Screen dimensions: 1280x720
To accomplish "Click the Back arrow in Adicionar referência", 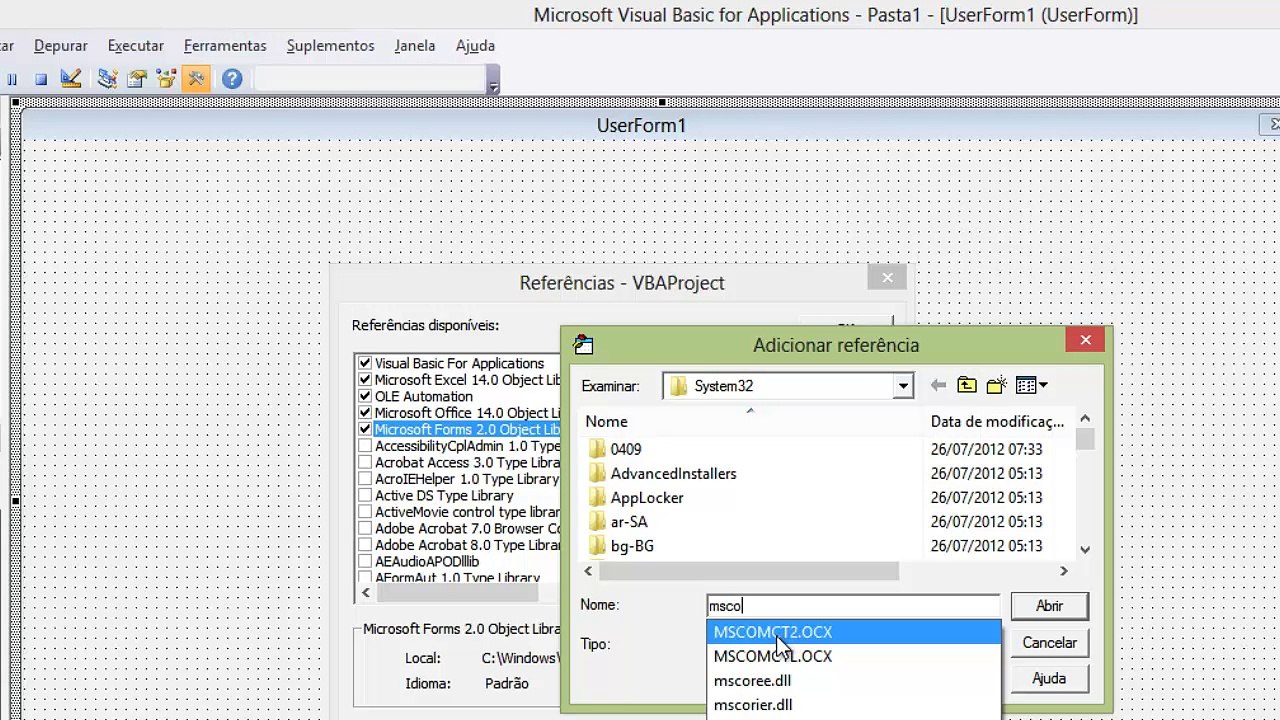I will 937,385.
